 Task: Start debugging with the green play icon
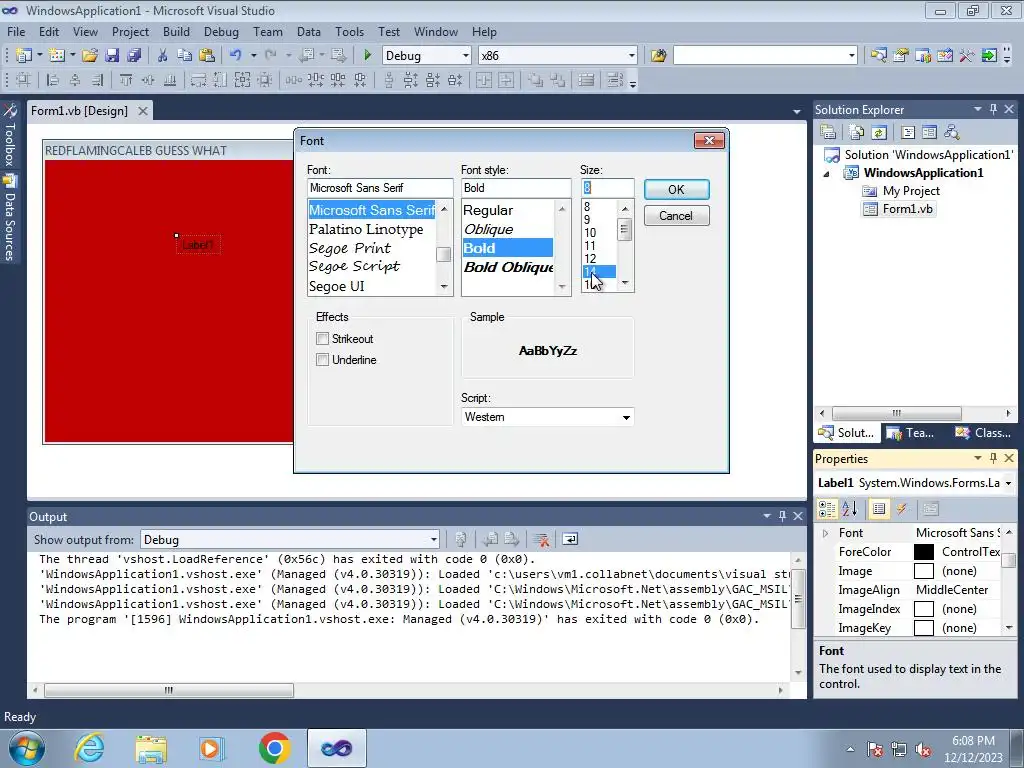[x=367, y=56]
